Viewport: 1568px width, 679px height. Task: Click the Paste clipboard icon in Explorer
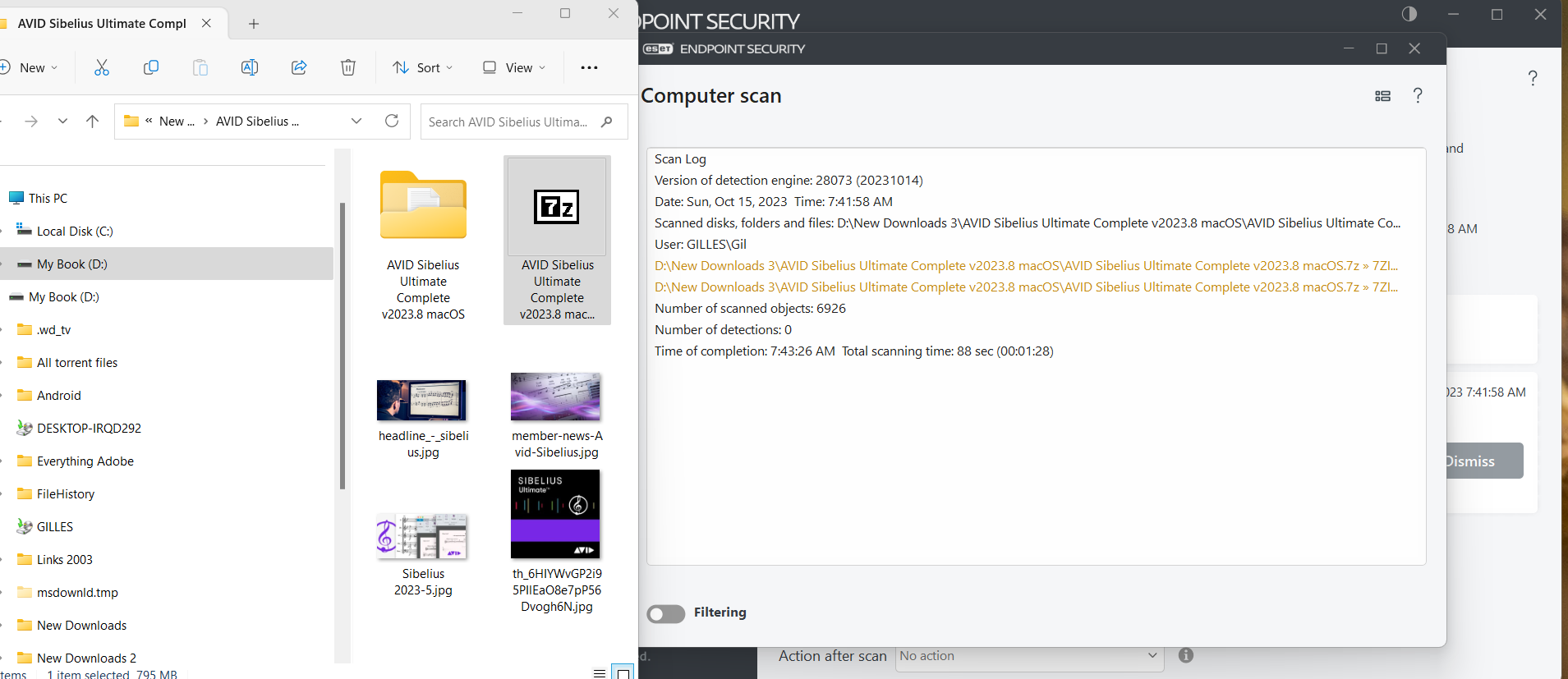tap(200, 67)
